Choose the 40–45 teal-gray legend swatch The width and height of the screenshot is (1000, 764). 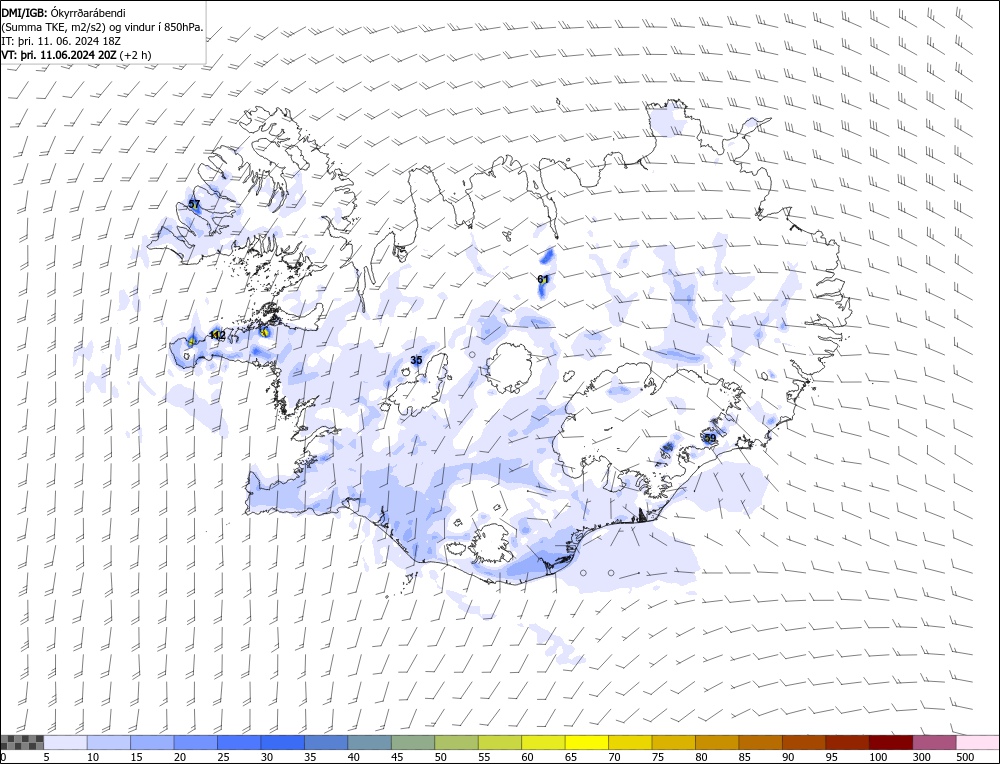click(370, 742)
